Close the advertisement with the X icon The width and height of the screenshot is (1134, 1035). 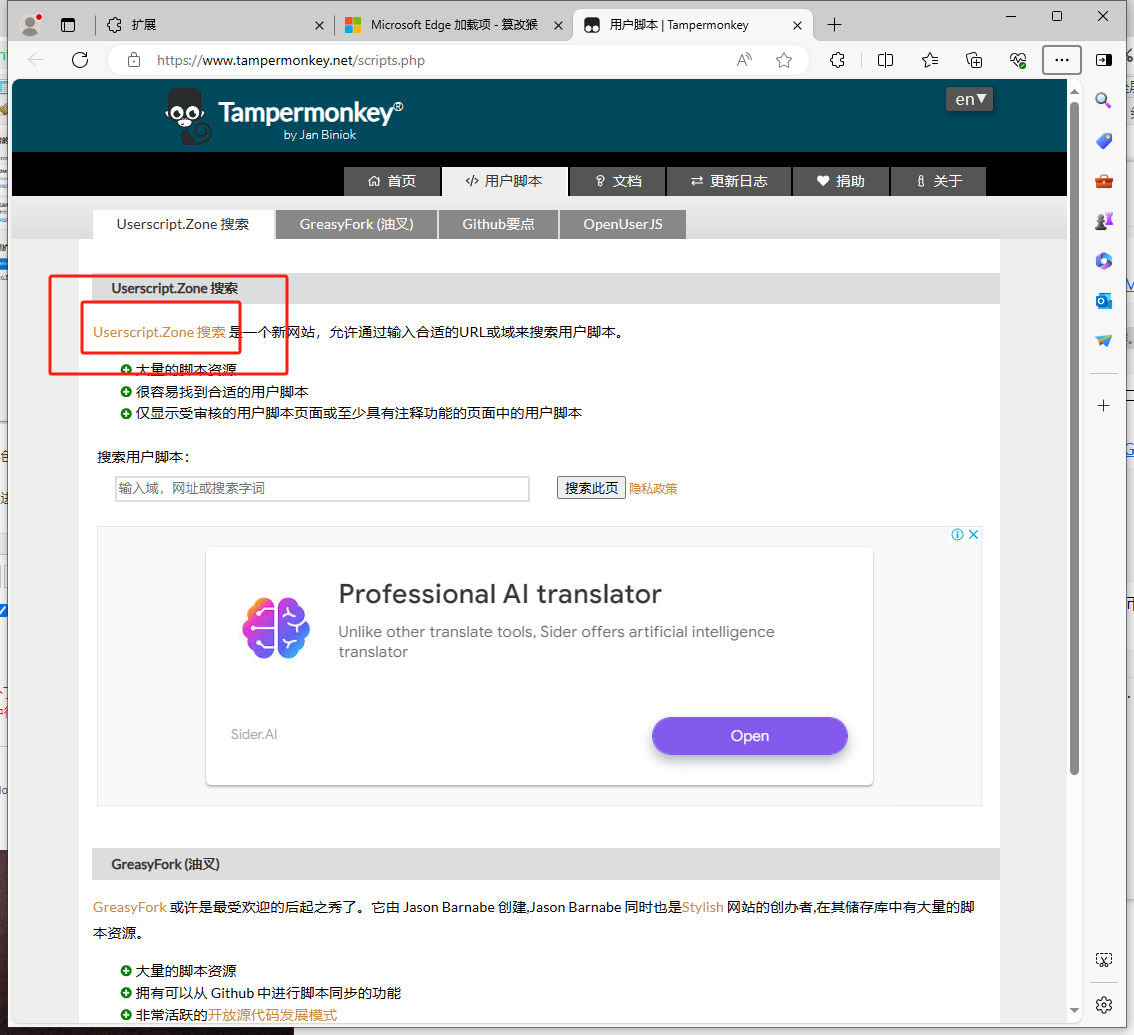point(973,535)
